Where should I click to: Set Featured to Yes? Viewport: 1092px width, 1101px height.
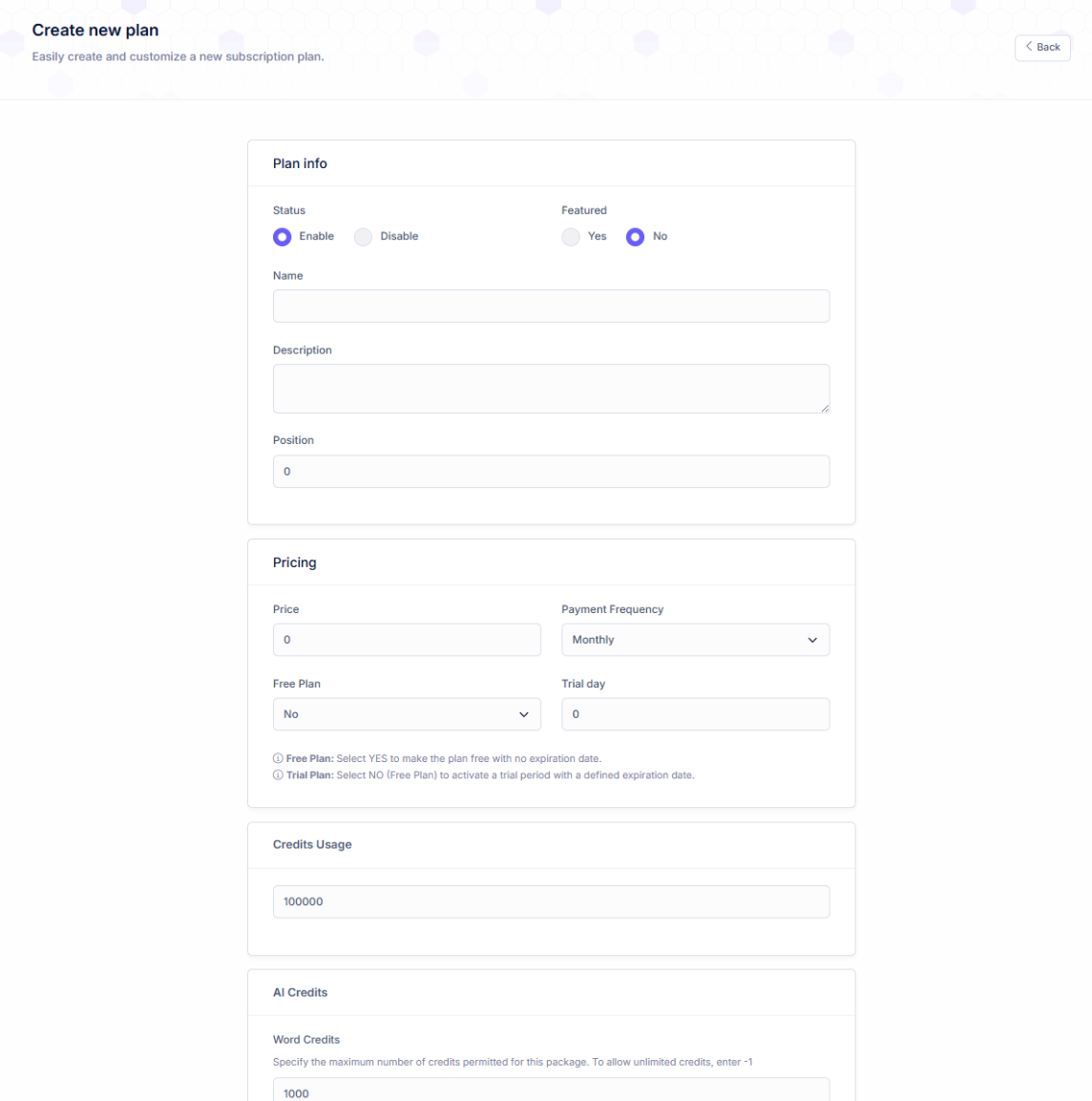[x=571, y=237]
